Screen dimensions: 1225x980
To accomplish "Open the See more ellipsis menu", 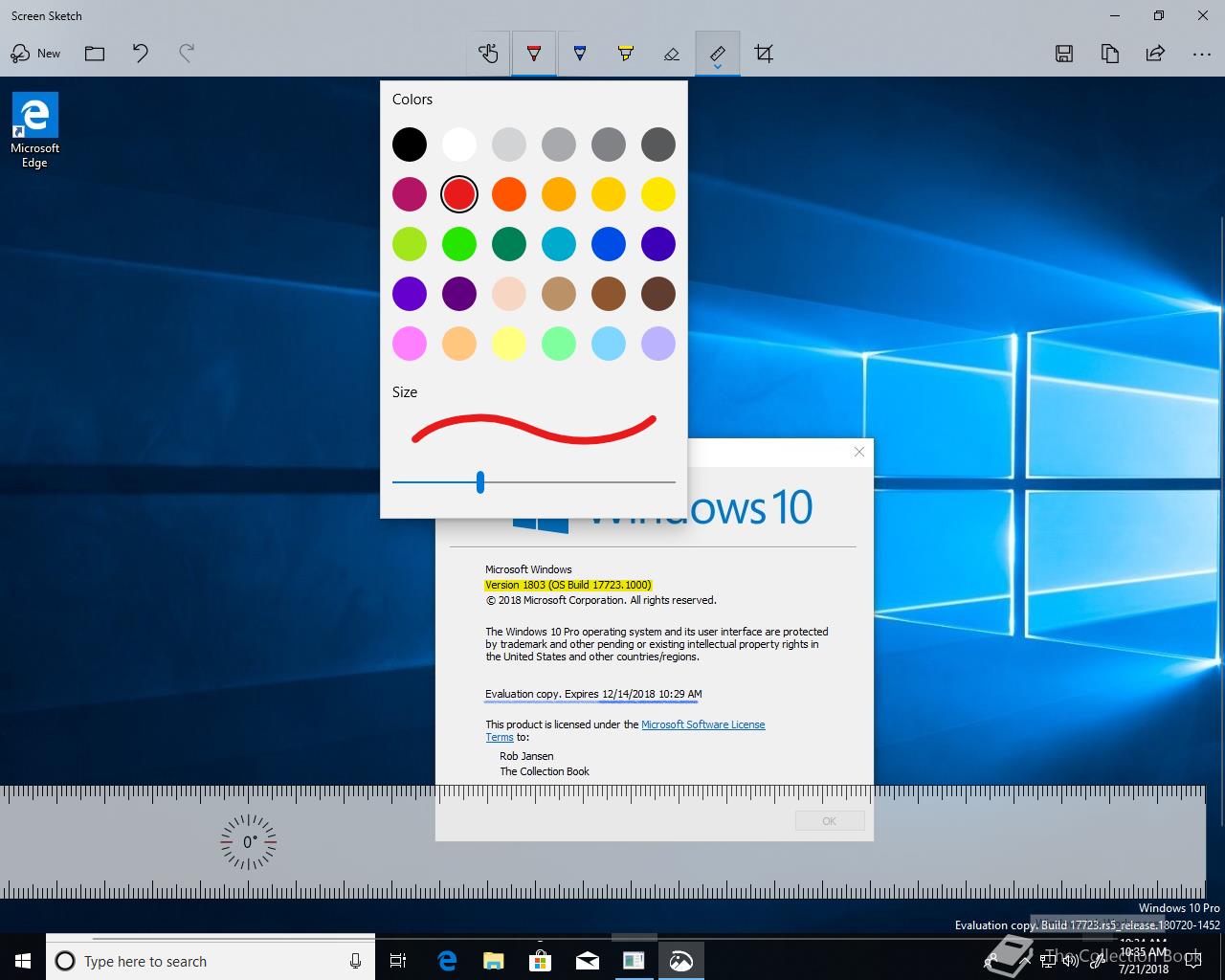I will [1202, 54].
